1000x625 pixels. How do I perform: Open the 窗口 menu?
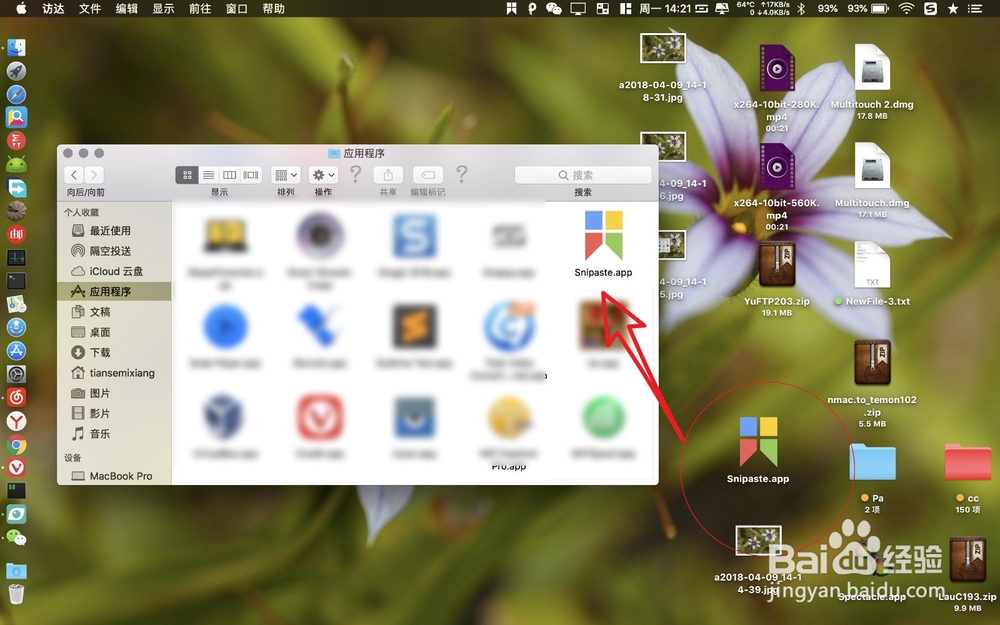click(237, 8)
